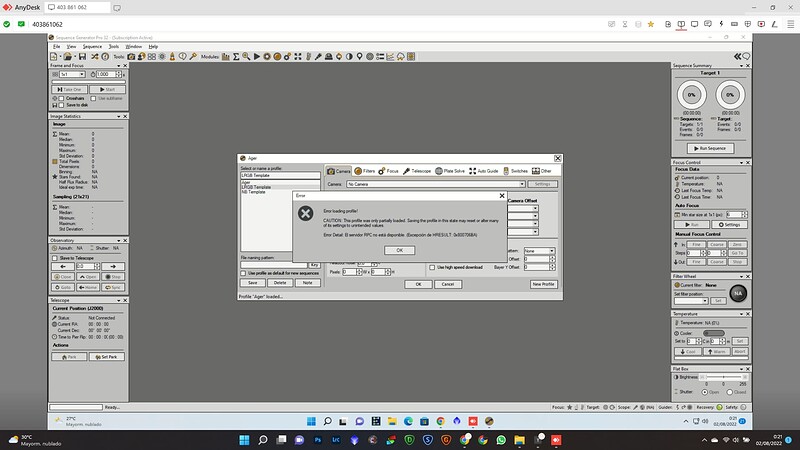Click the Recovery status icon in status bar
800x450 pixels.
(719, 407)
